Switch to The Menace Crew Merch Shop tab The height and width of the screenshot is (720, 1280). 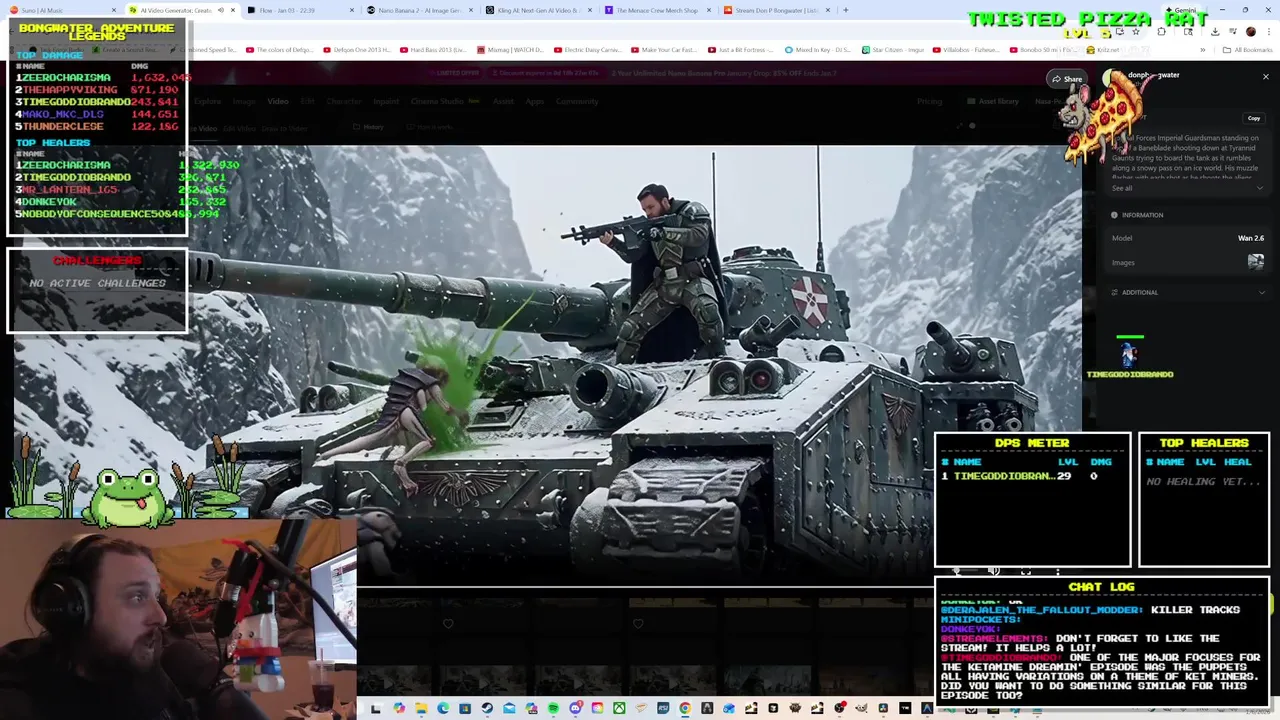point(657,10)
